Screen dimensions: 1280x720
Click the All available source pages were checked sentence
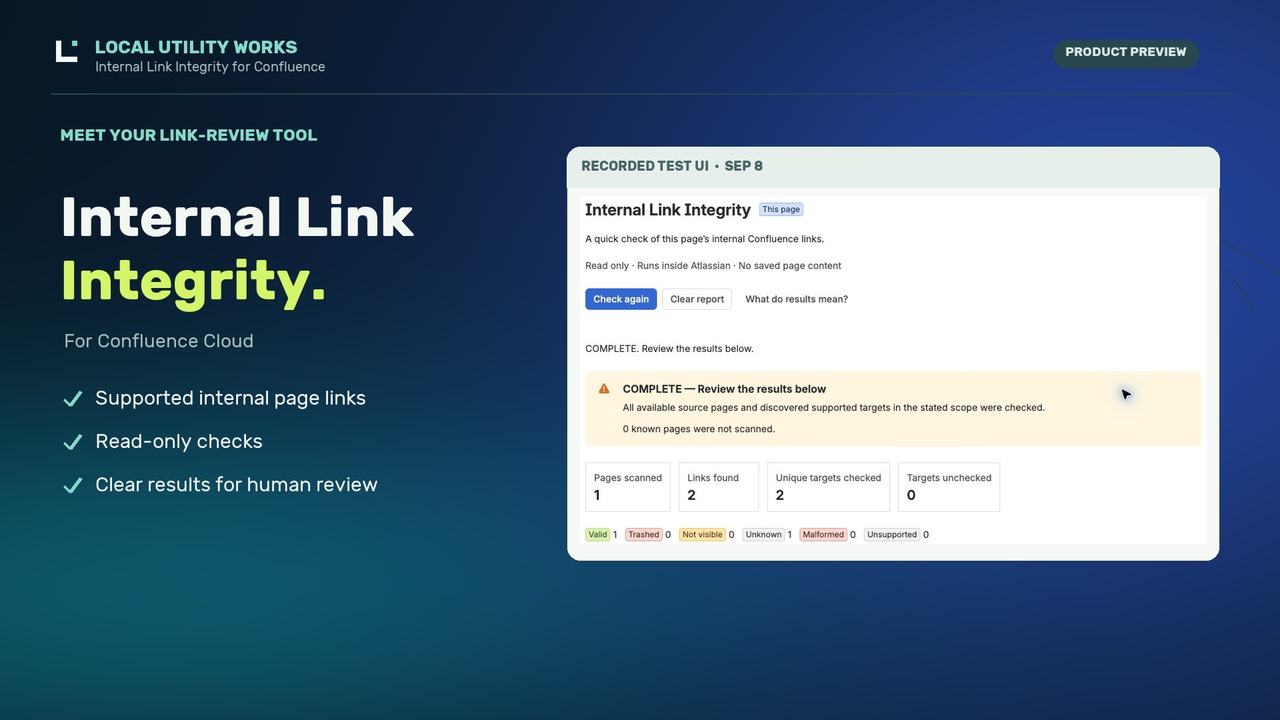click(834, 408)
